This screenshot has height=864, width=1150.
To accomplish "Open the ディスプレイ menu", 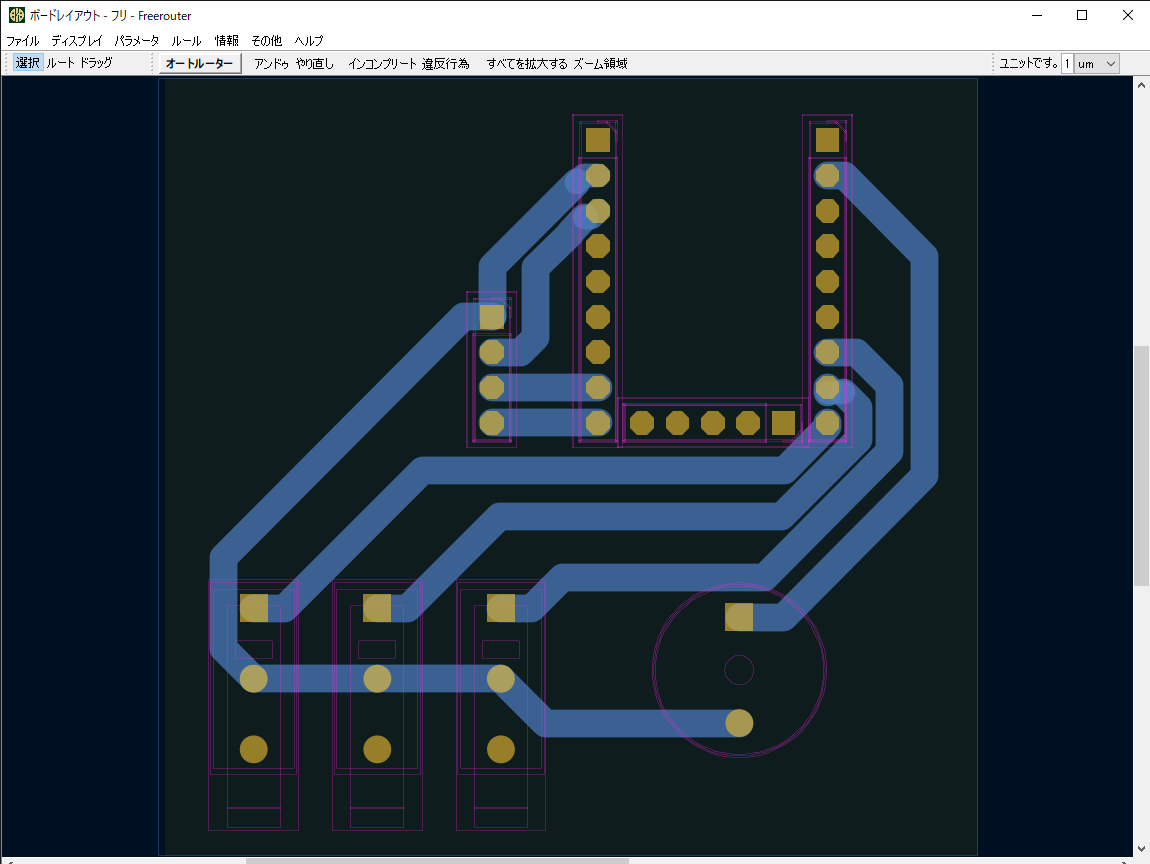I will point(77,40).
